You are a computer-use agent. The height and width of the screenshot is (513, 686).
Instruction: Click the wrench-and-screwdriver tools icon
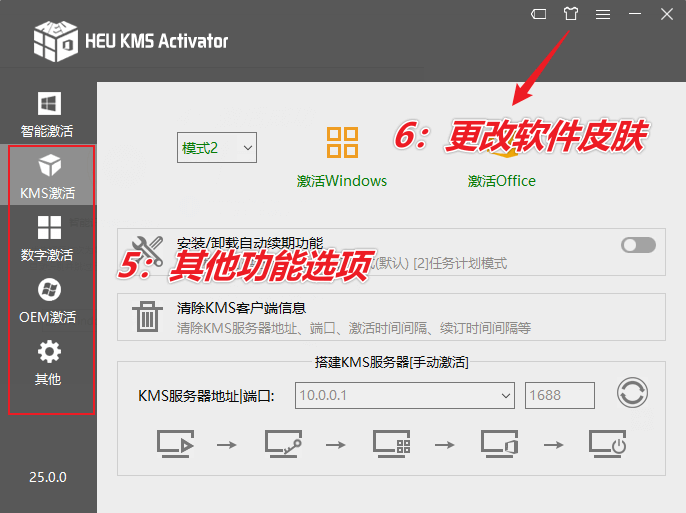tap(147, 251)
